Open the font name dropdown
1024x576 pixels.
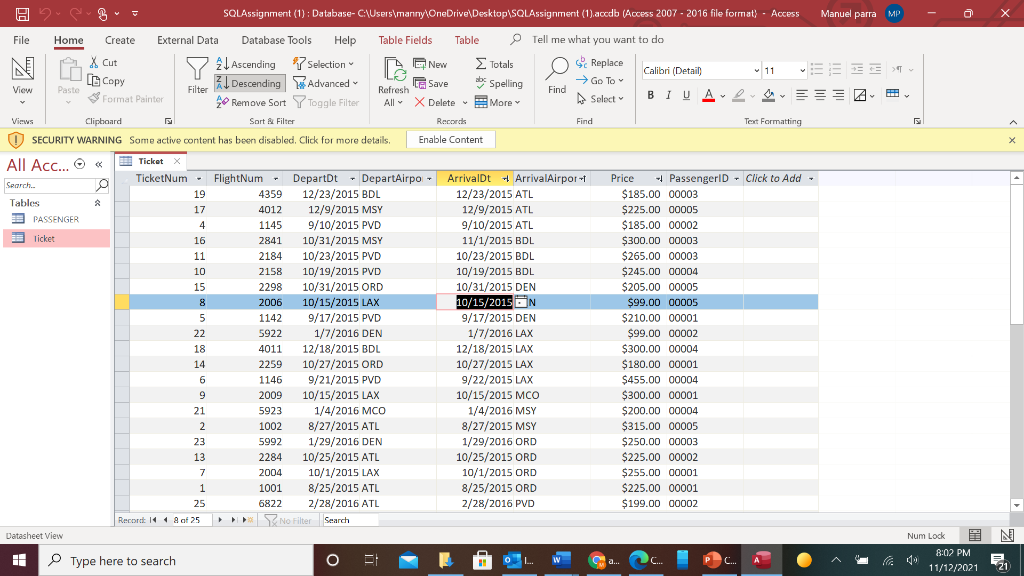(x=755, y=71)
